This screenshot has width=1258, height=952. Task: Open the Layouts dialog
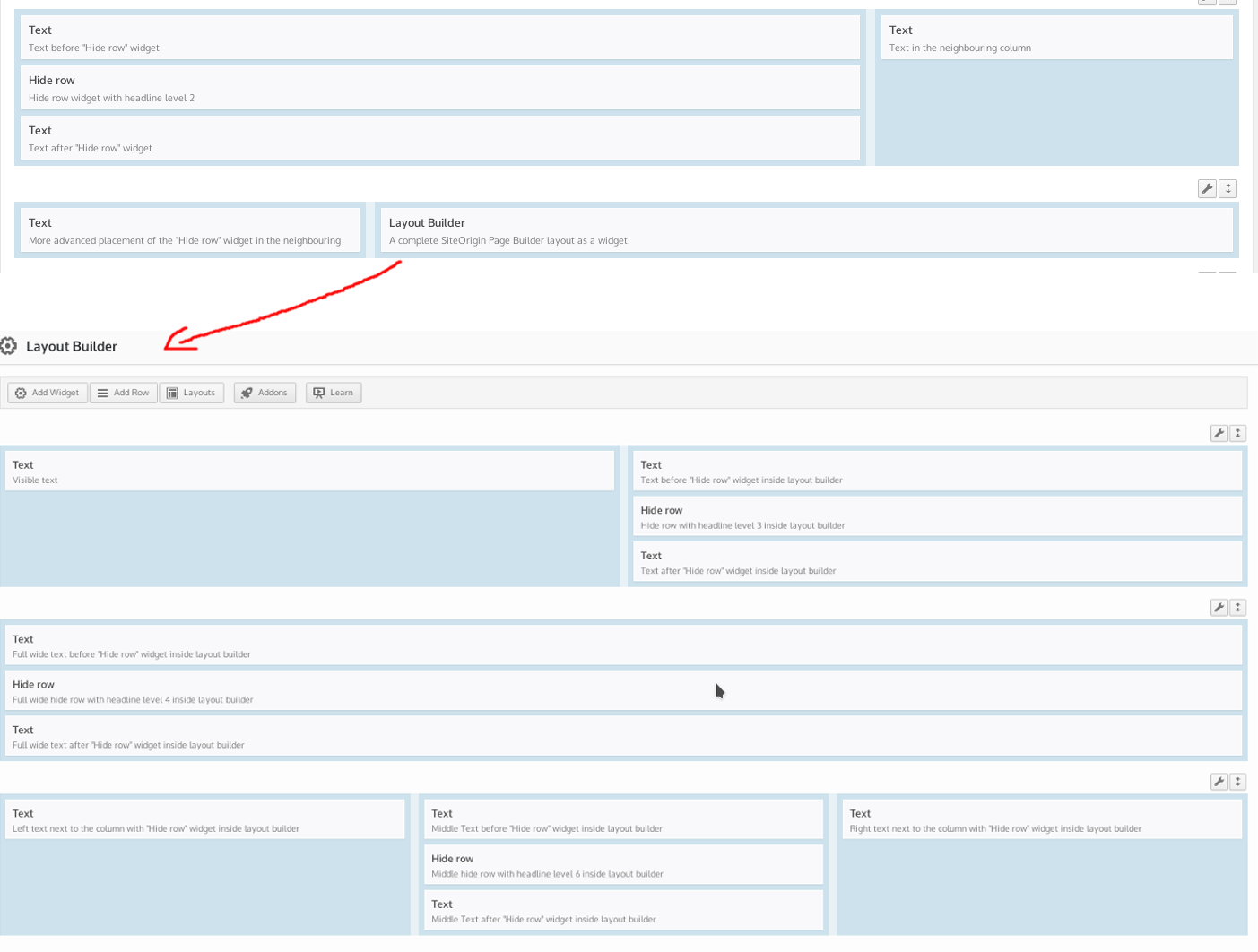coord(191,393)
